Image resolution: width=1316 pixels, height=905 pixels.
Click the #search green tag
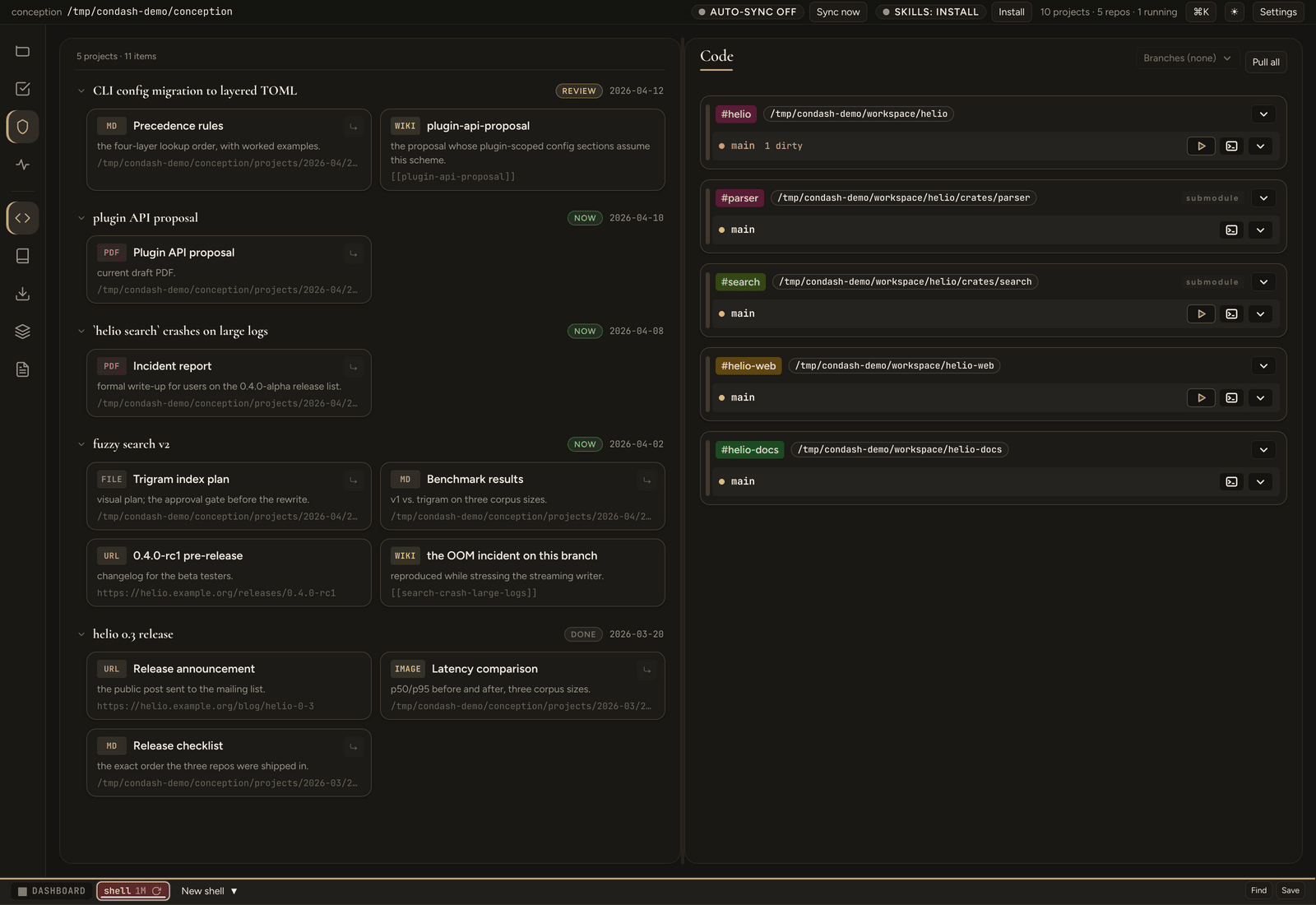[740, 282]
